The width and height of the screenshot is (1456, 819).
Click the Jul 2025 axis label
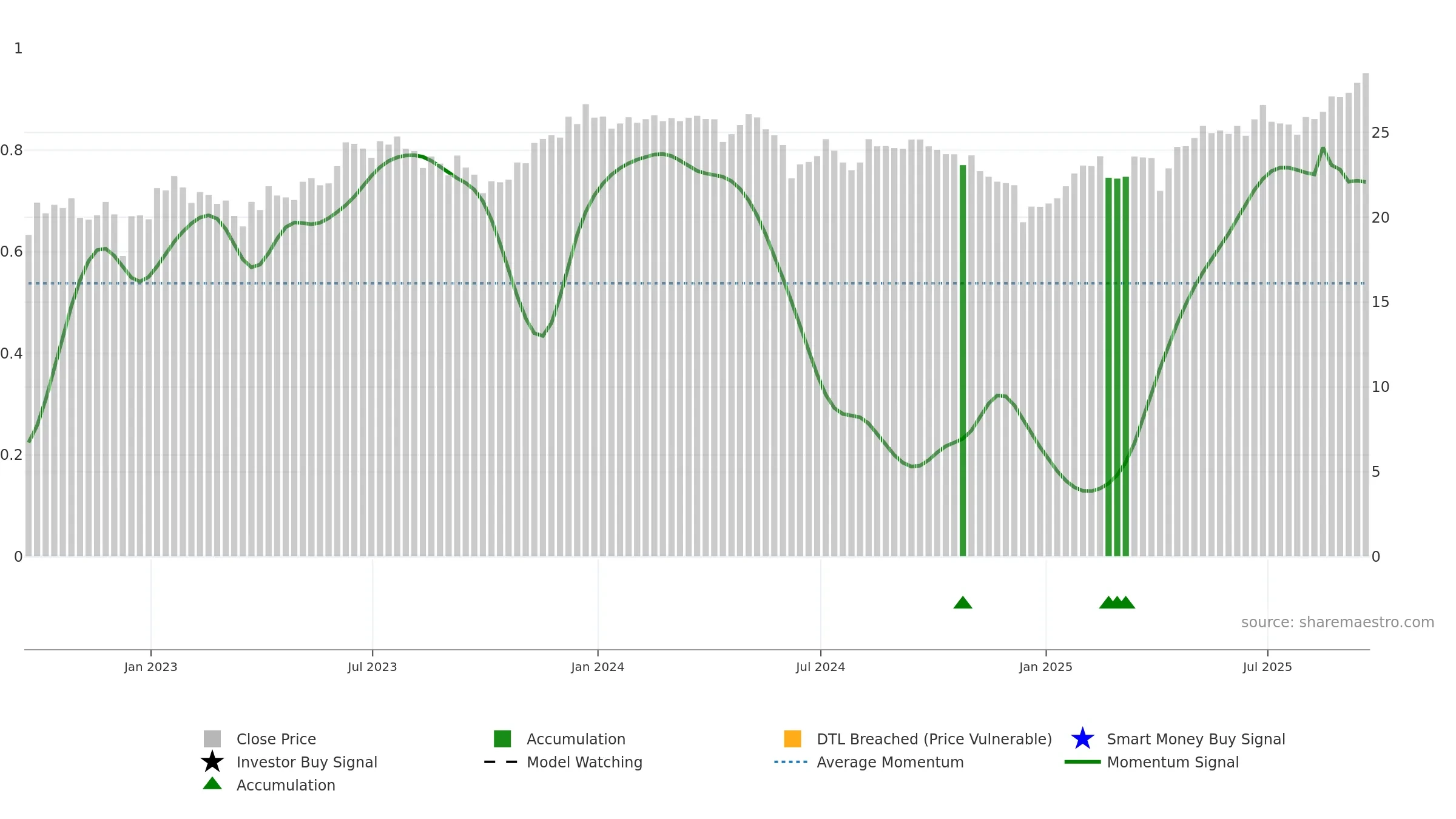coord(1267,667)
